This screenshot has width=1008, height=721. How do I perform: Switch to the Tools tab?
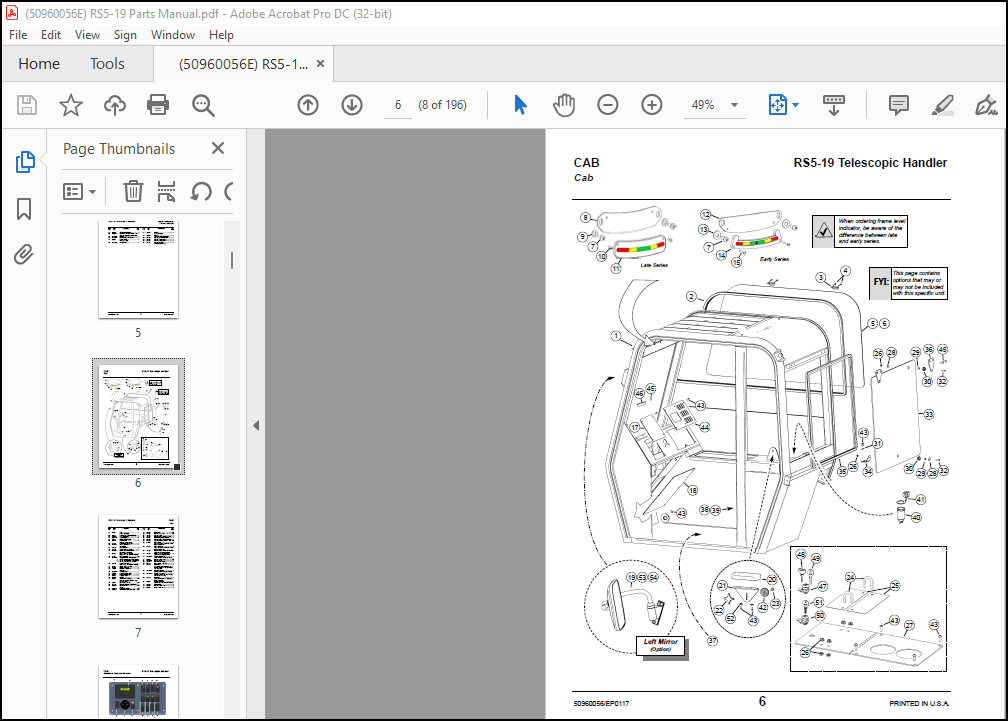coord(107,64)
